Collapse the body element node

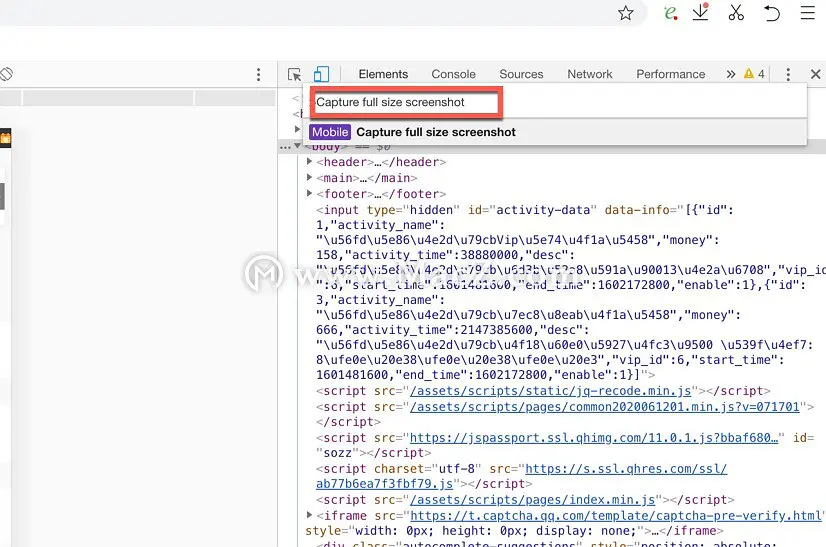tap(298, 145)
